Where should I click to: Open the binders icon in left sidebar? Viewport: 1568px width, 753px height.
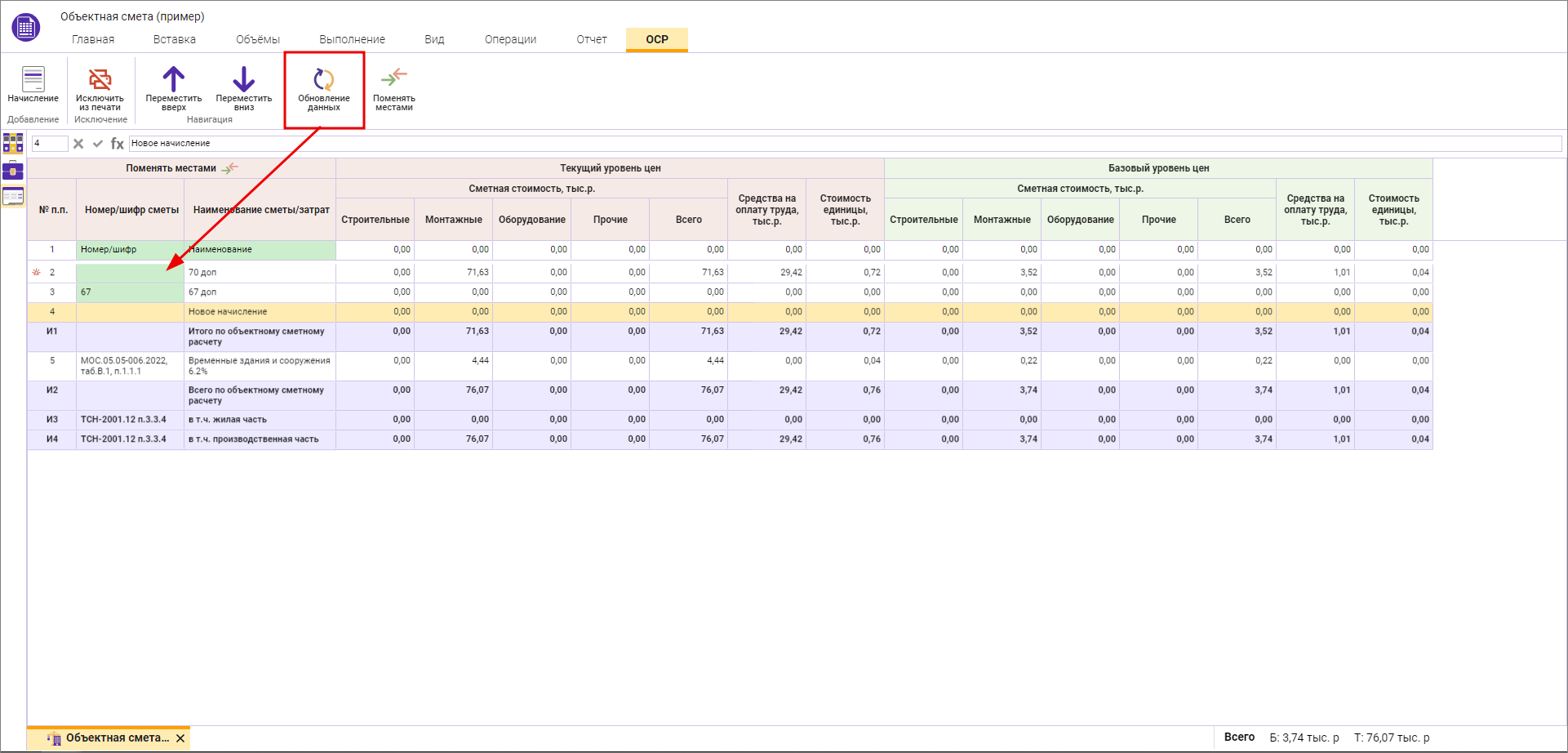click(x=13, y=144)
